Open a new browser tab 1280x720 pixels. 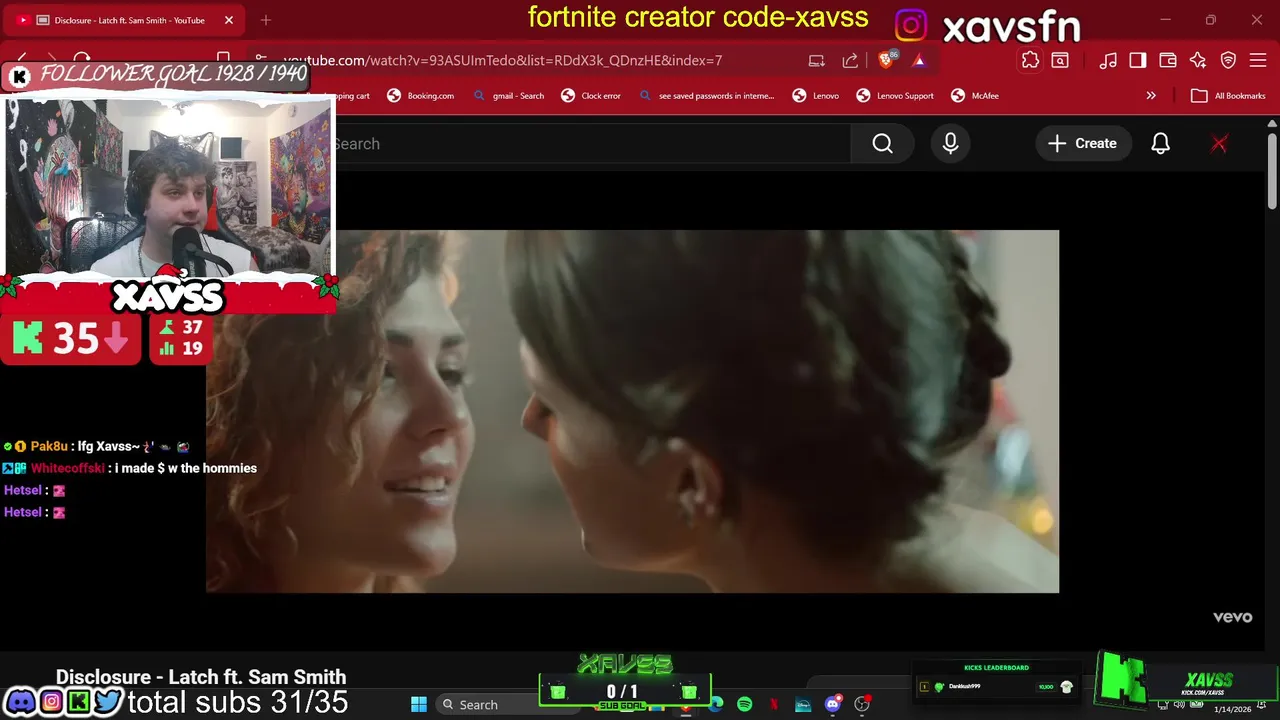(266, 20)
